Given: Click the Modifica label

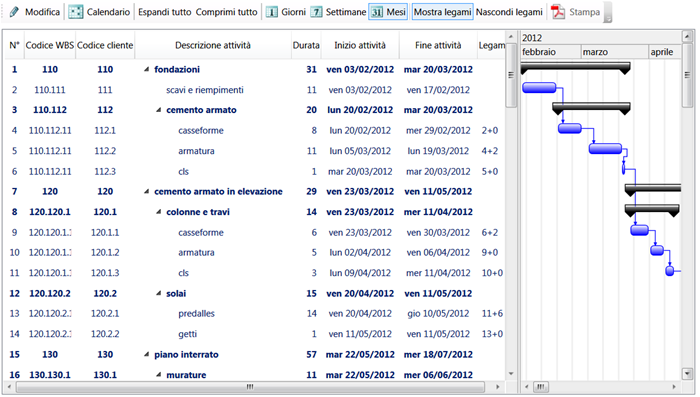Looking at the screenshot, I should tap(42, 12).
